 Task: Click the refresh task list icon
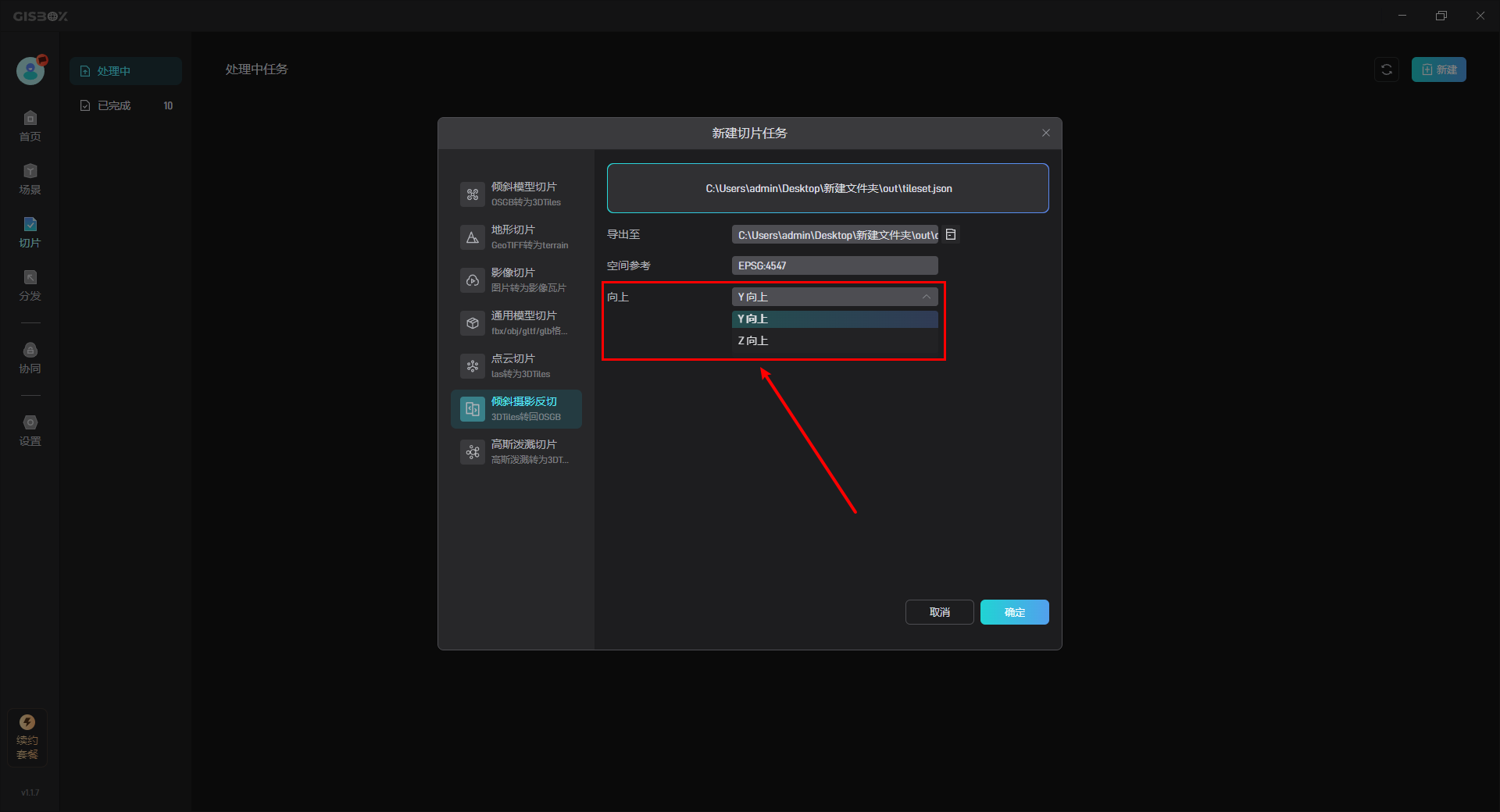point(1387,69)
